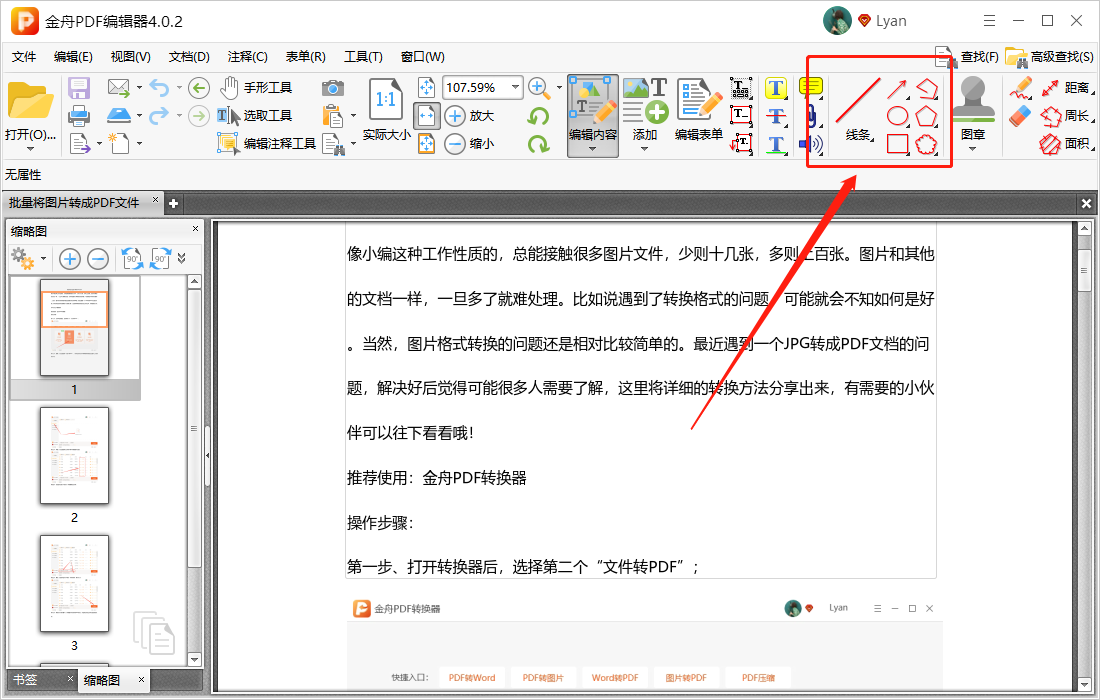Activate 编辑注释工具 annotation edit tool

pyautogui.click(x=267, y=143)
